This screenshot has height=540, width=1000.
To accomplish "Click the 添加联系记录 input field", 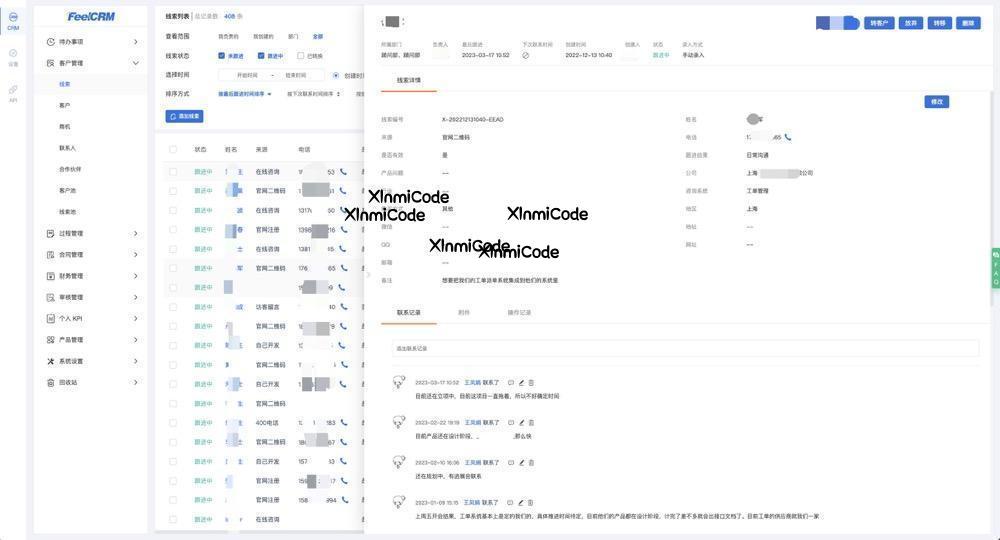I will pyautogui.click(x=685, y=348).
